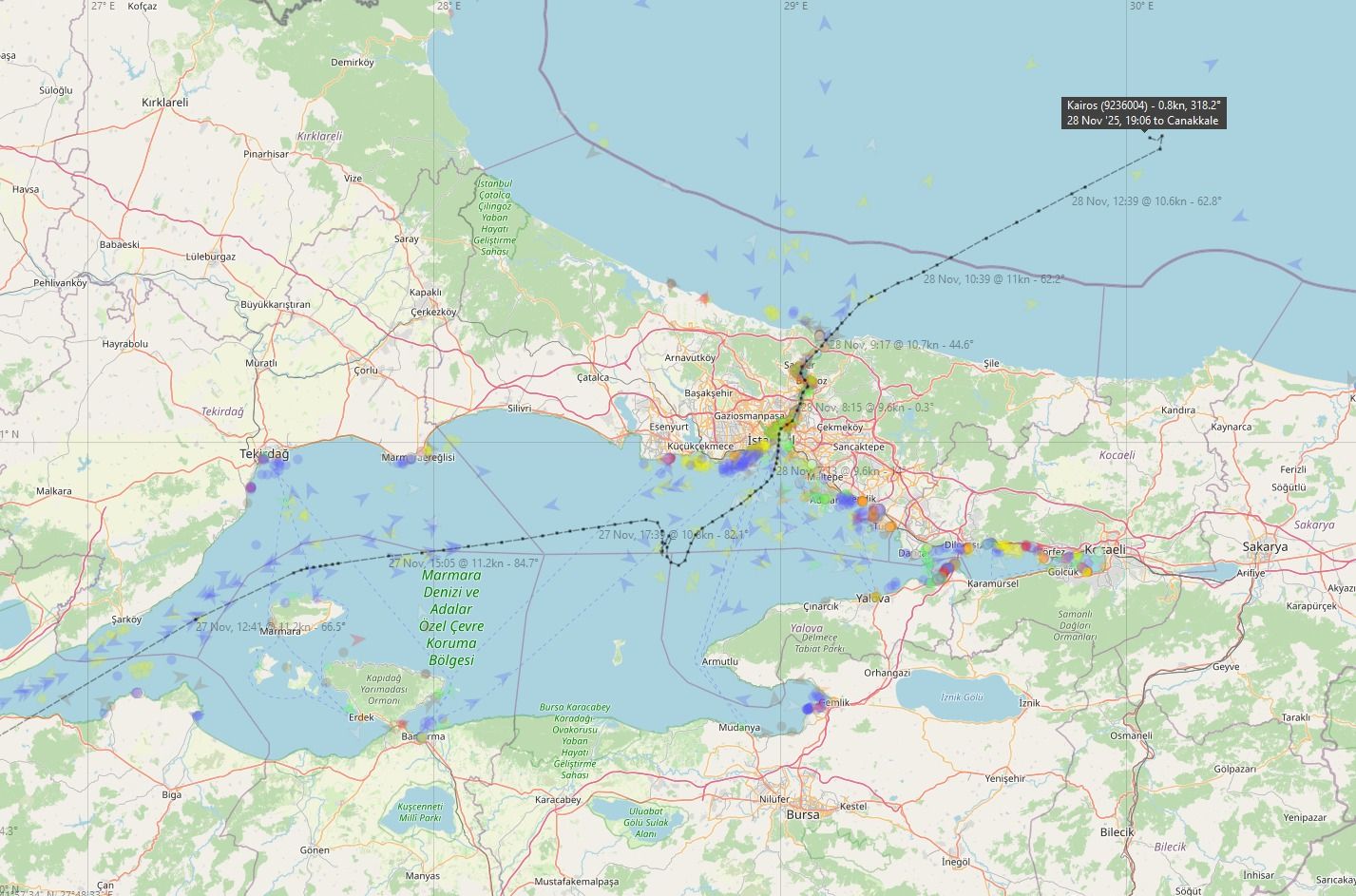Click the Kairos vessel info tooltip
The image size is (1356, 896).
coord(1142,112)
